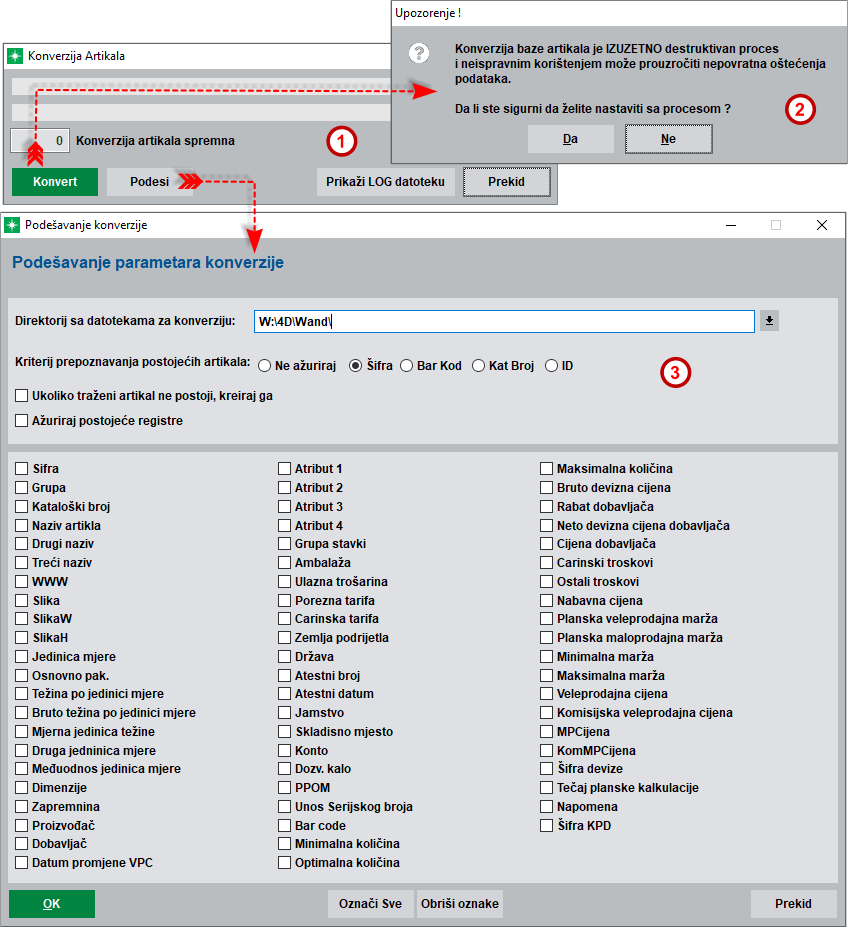
Task: Click the directory browse download-arrow icon
Action: coord(769,320)
